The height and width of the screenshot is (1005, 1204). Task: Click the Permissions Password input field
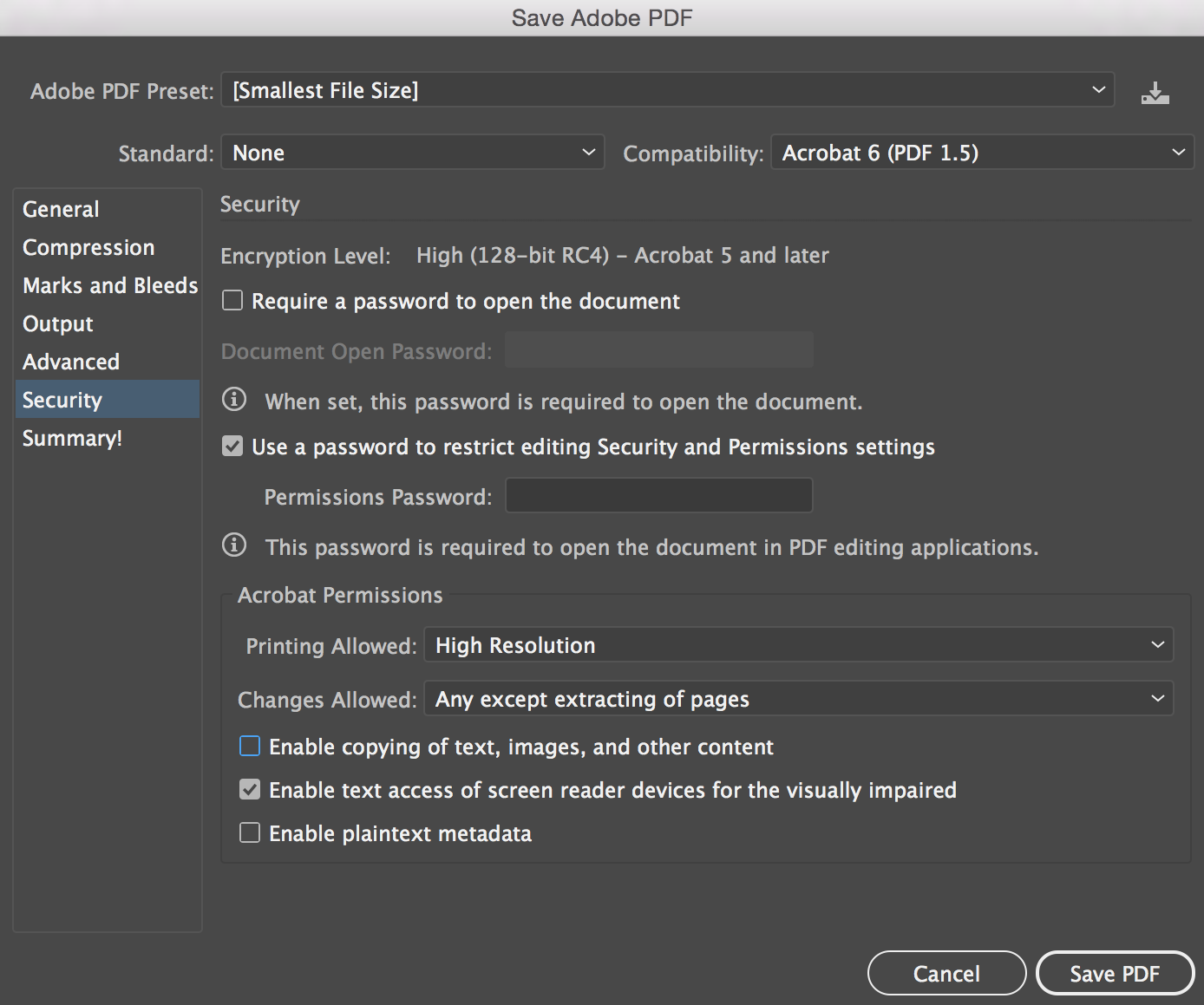(659, 495)
